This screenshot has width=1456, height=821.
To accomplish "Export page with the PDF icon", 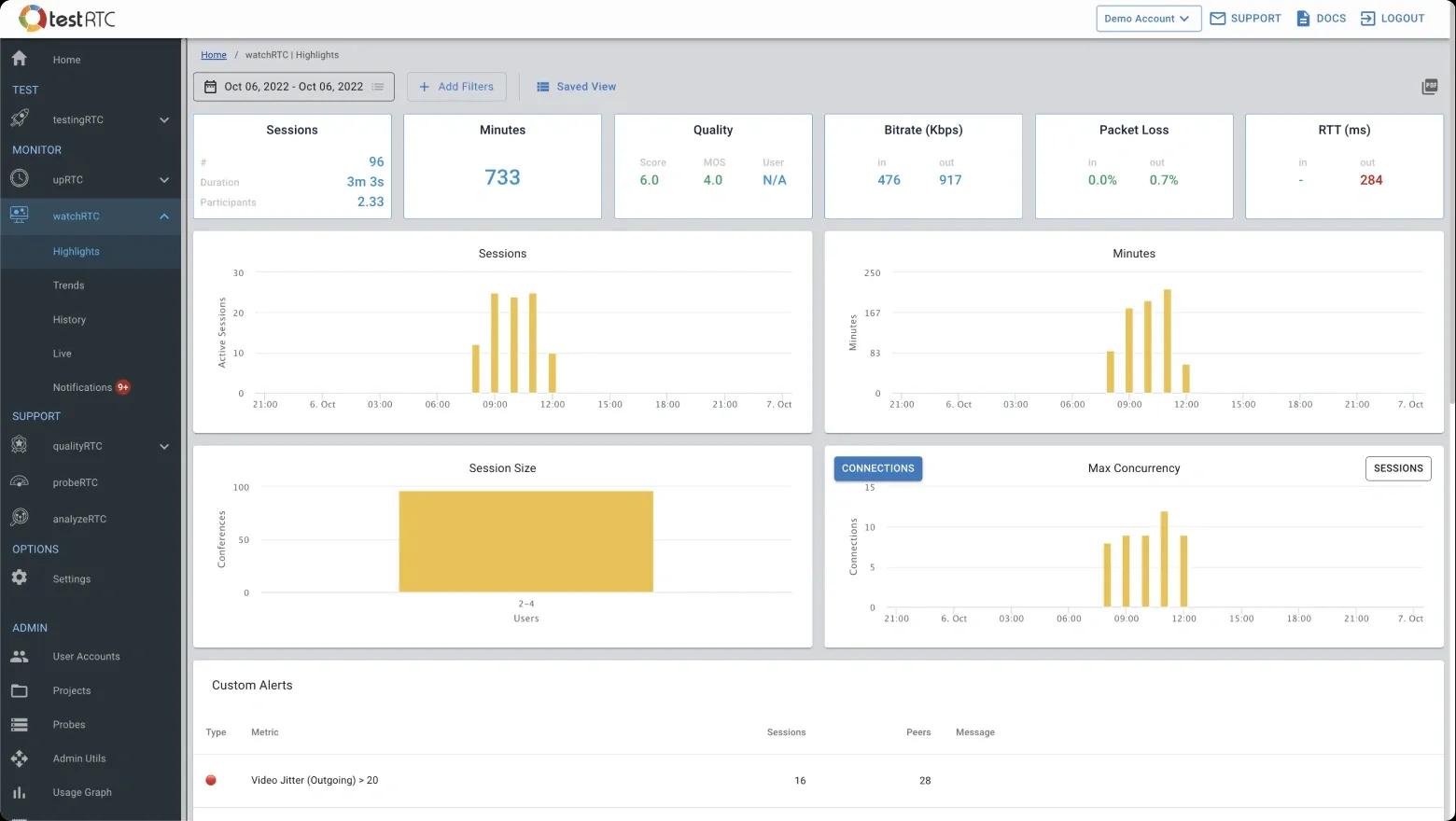I will pyautogui.click(x=1429, y=87).
